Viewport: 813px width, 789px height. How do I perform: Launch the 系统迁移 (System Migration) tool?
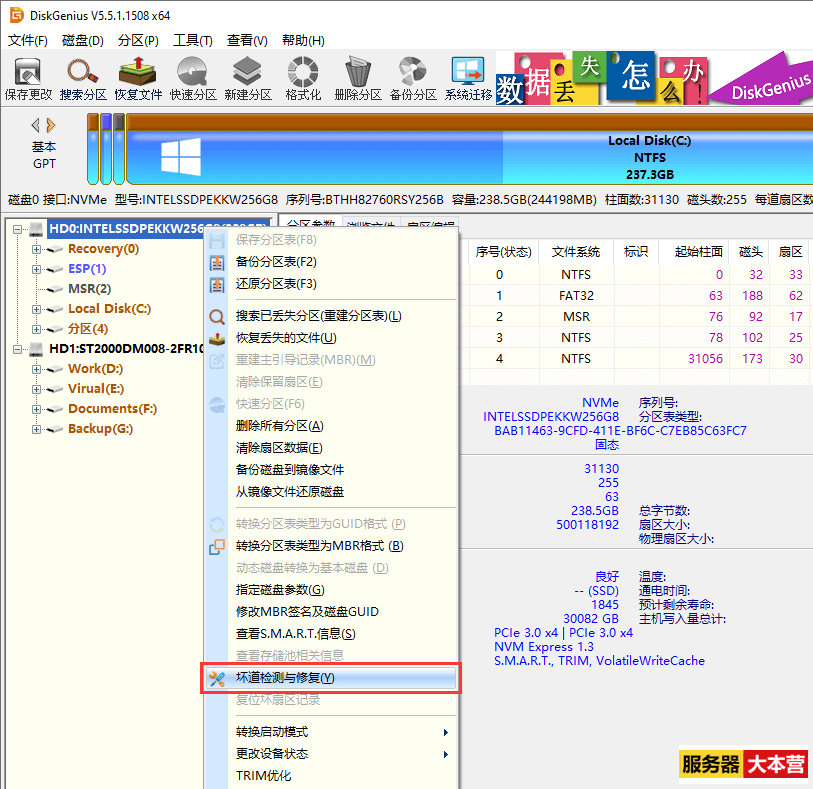click(x=468, y=79)
